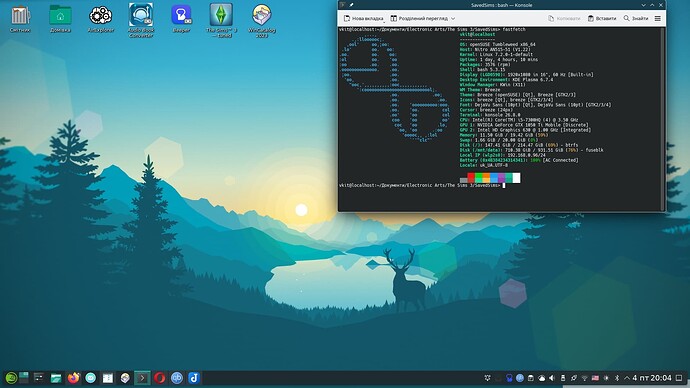Click Знайти search button in Konsole
The image size is (690, 388).
pyautogui.click(x=636, y=18)
